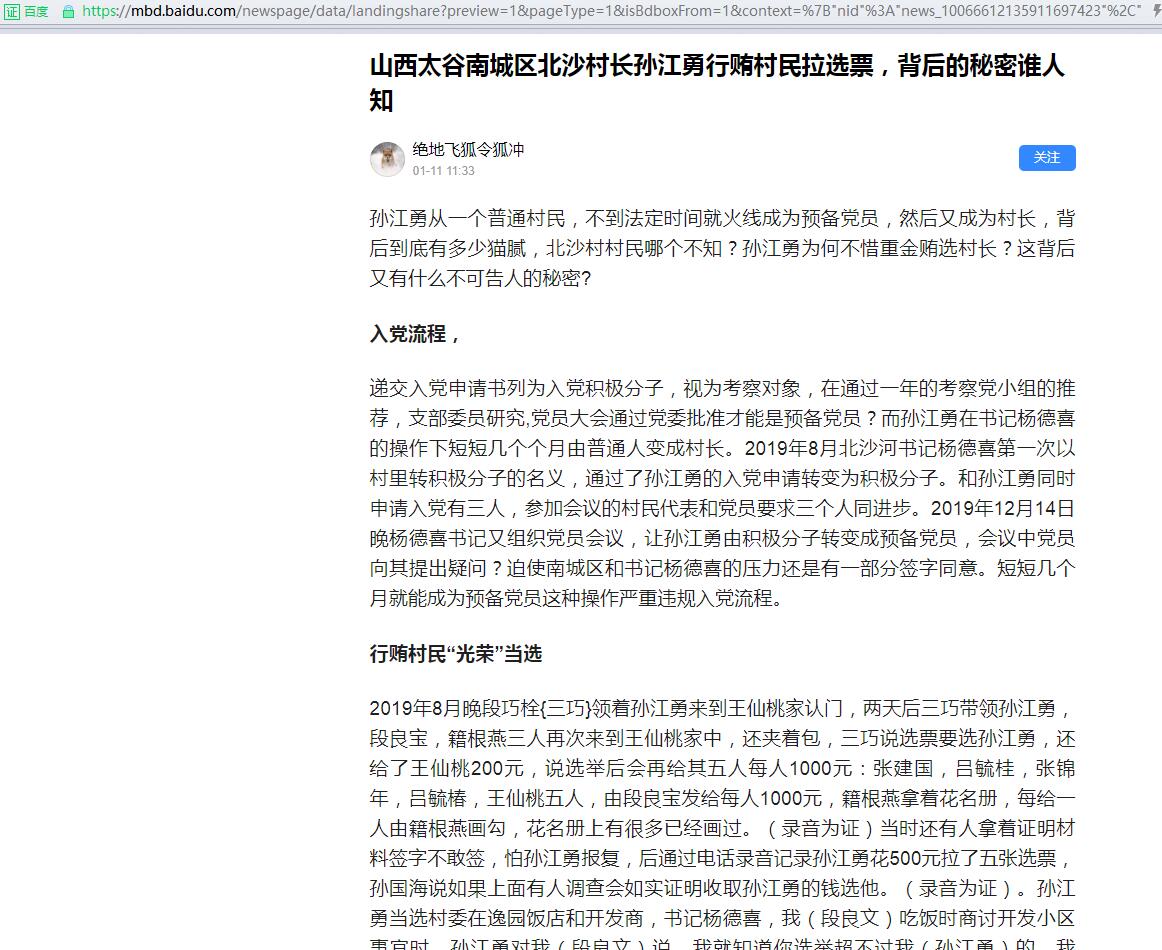
Task: Click the text line ending 严重违规入党流程
Action: pyautogui.click(x=576, y=599)
